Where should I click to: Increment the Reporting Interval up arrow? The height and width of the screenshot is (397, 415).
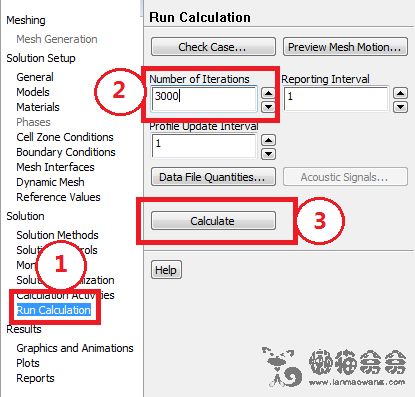pyautogui.click(x=400, y=93)
